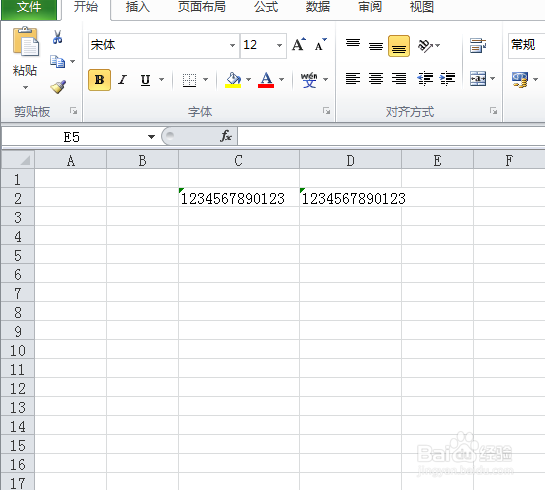Decrease indent
This screenshot has height=490, width=545.
coord(425,79)
